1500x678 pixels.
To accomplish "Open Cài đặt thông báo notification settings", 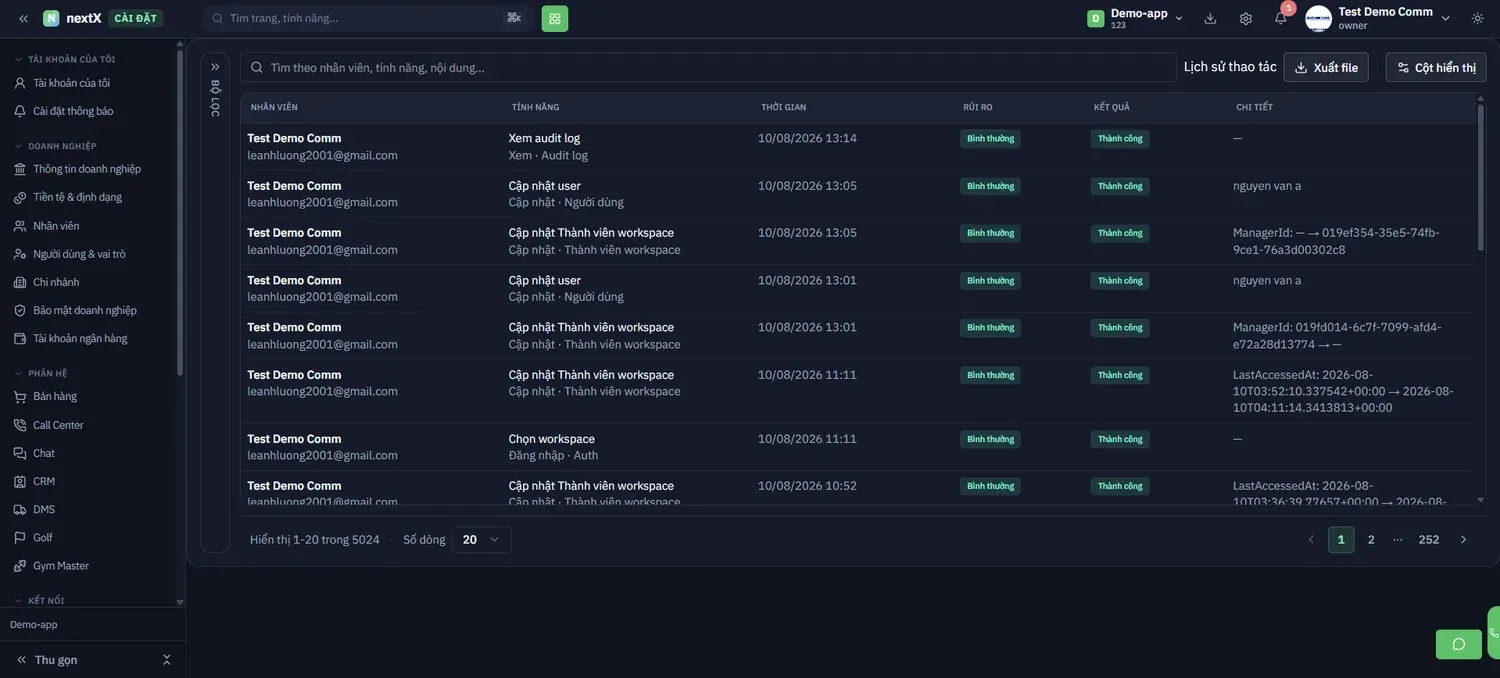I will [73, 111].
